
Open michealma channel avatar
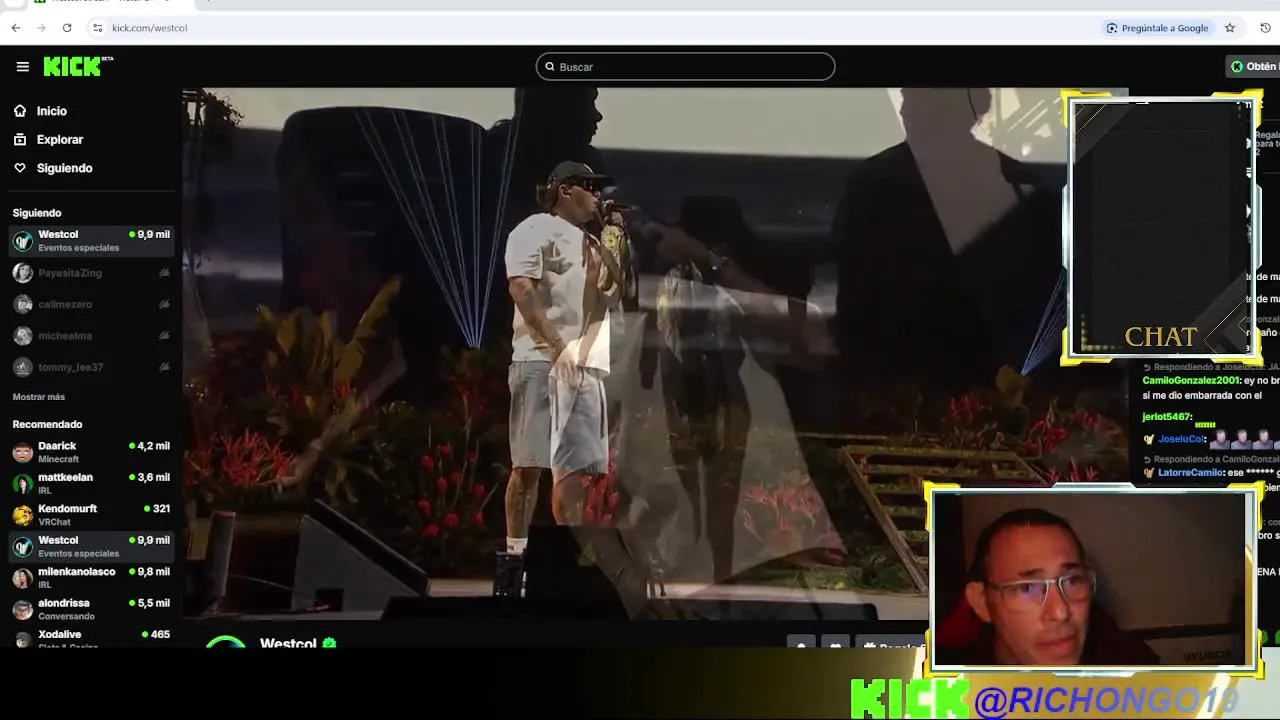click(22, 336)
